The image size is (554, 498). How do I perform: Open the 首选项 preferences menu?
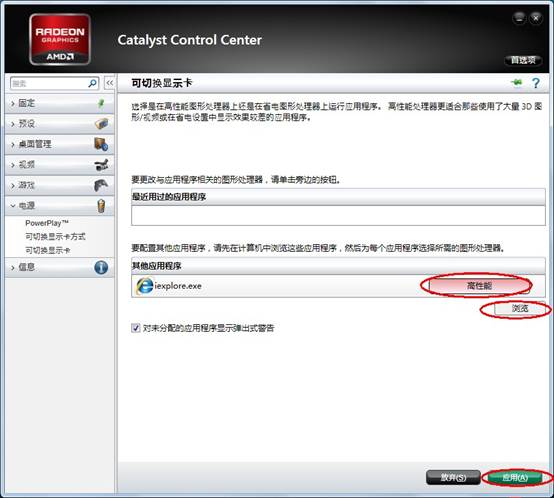point(523,60)
